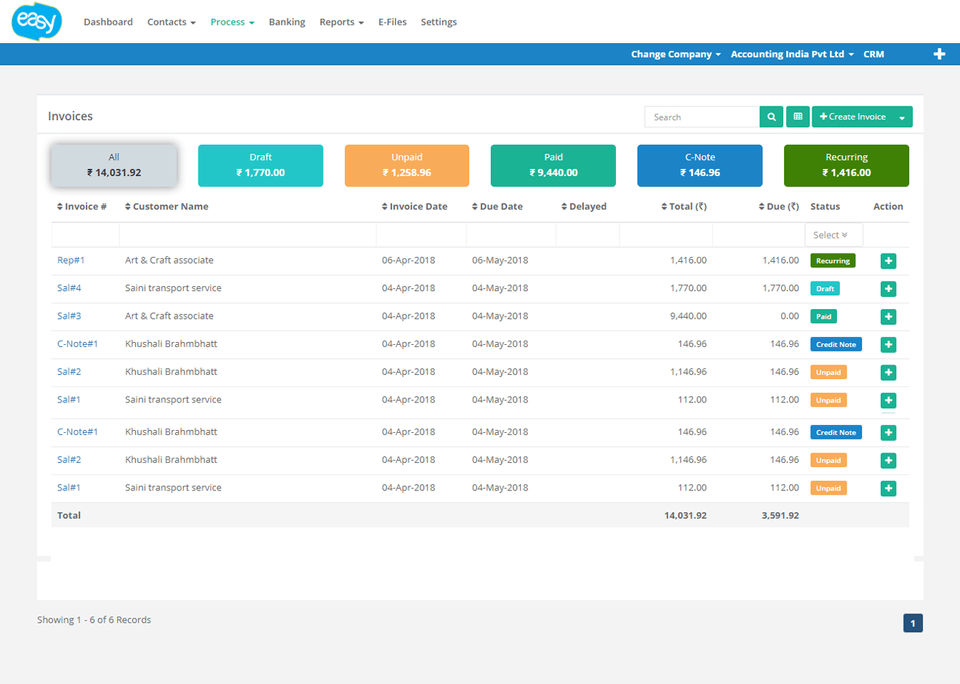The image size is (960, 684).
Task: Click the plus action icon for Rep#1 row
Action: 888,261
